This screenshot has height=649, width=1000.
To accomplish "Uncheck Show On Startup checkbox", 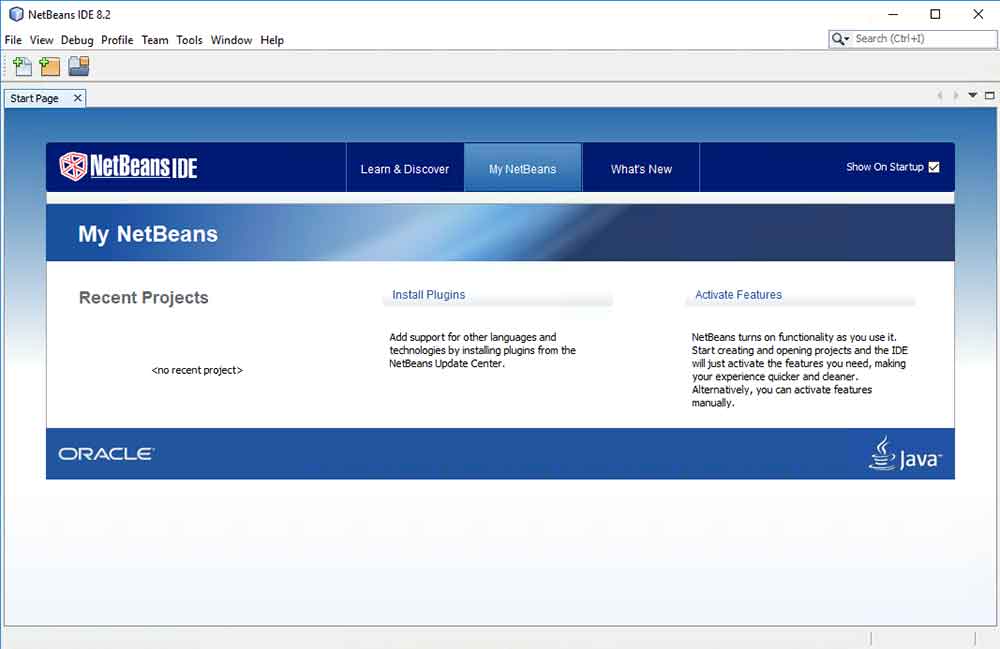I will pos(934,167).
